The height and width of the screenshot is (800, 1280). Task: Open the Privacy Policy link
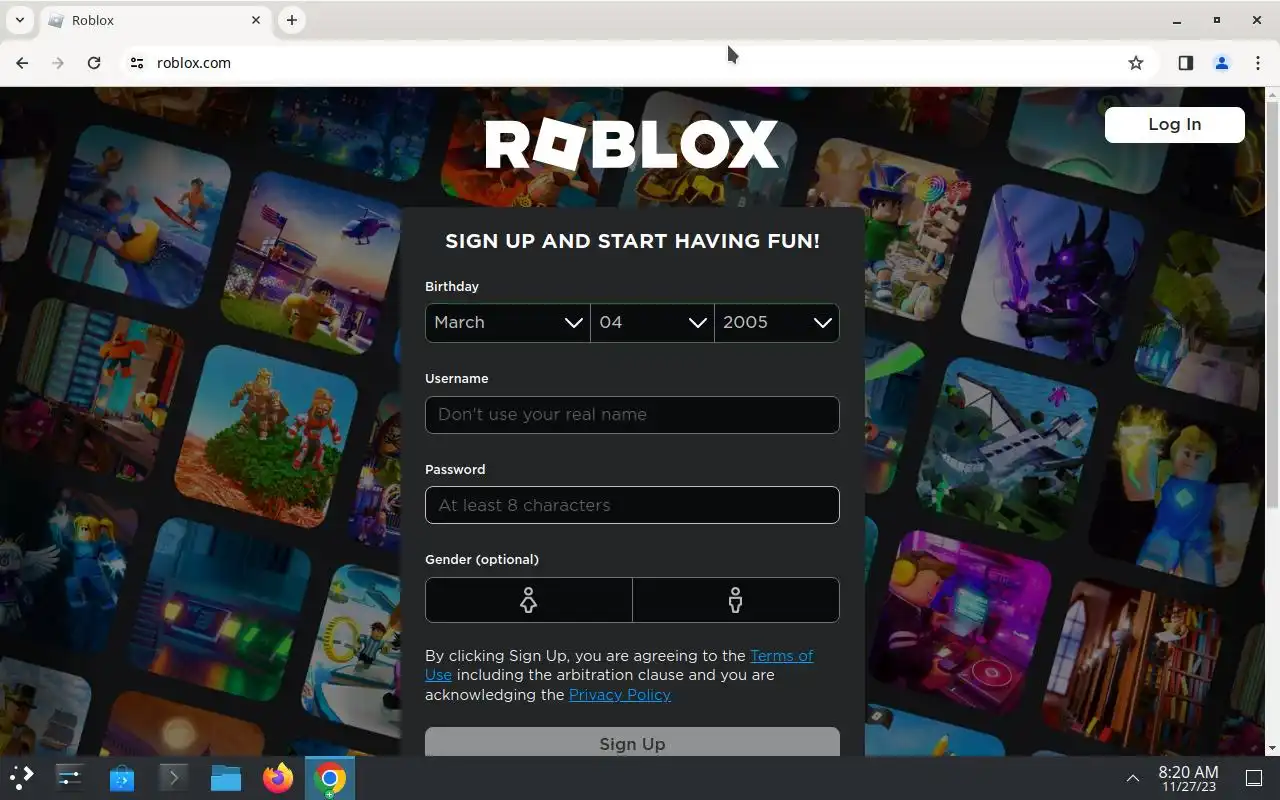(620, 695)
